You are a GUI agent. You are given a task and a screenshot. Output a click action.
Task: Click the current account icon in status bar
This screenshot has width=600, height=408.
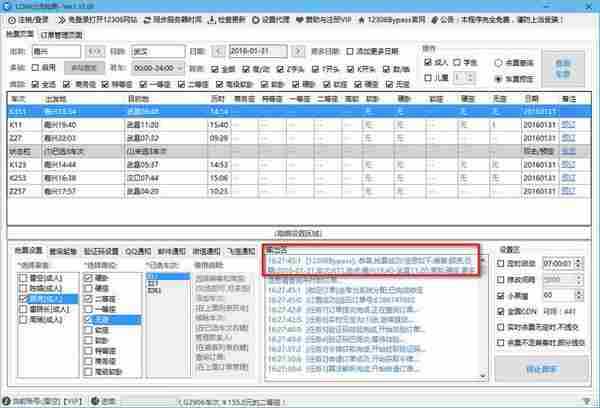tap(6, 401)
